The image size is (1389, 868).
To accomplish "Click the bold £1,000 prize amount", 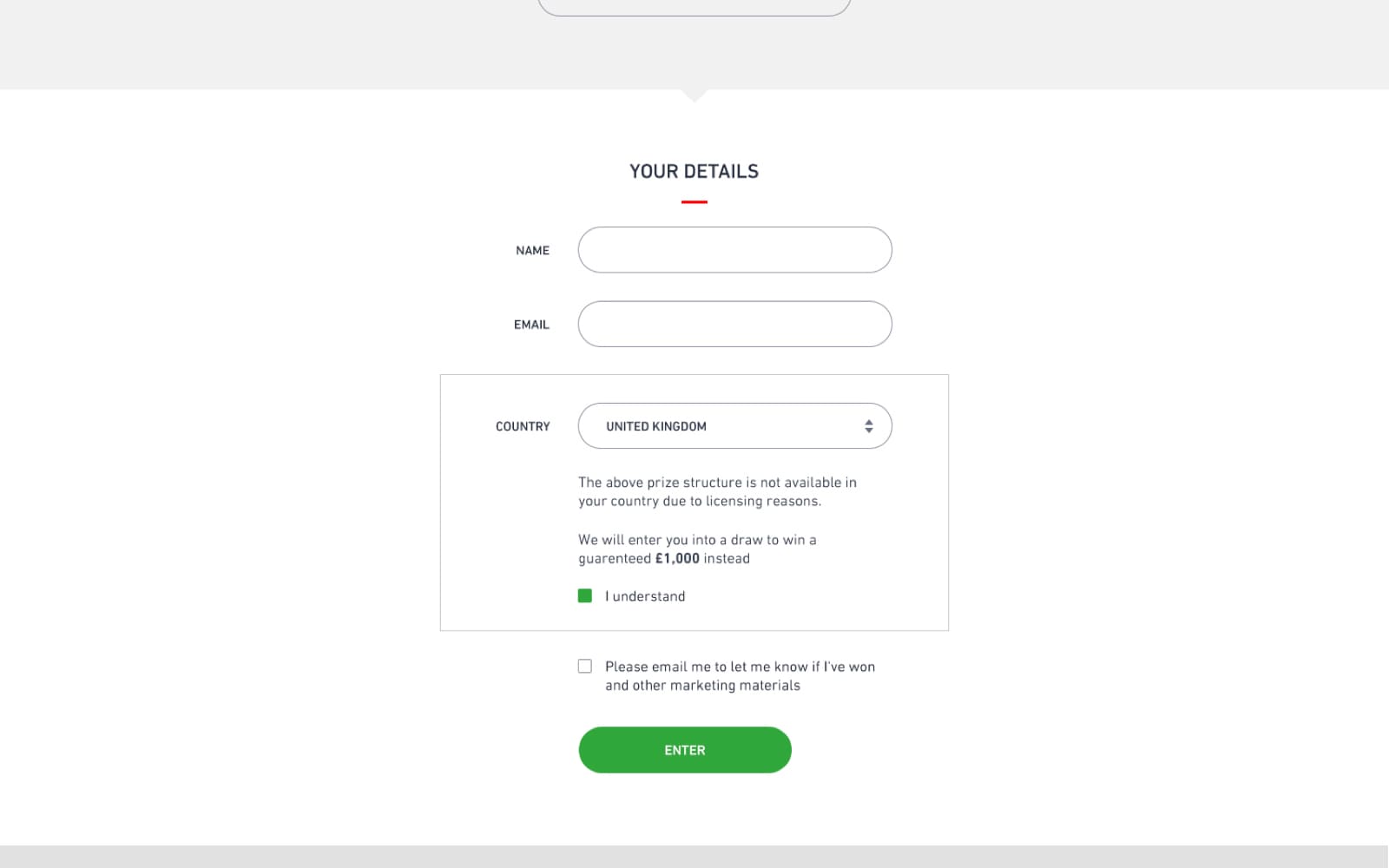I will [x=677, y=558].
